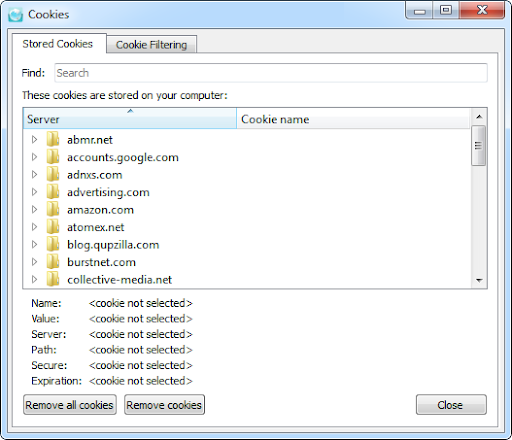
Task: Select the burstnet.com row
Action: 247,262
